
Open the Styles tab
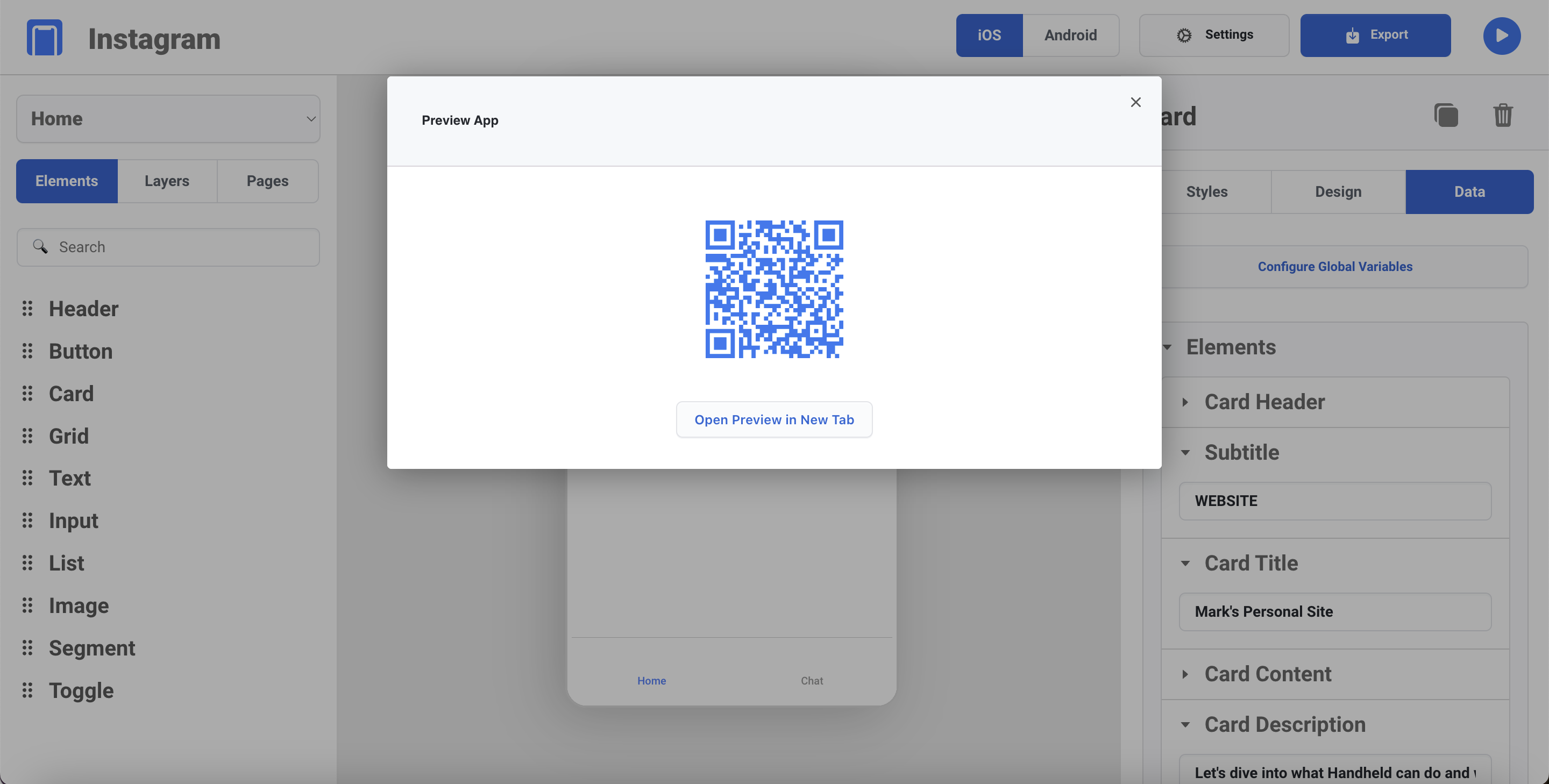click(x=1207, y=192)
